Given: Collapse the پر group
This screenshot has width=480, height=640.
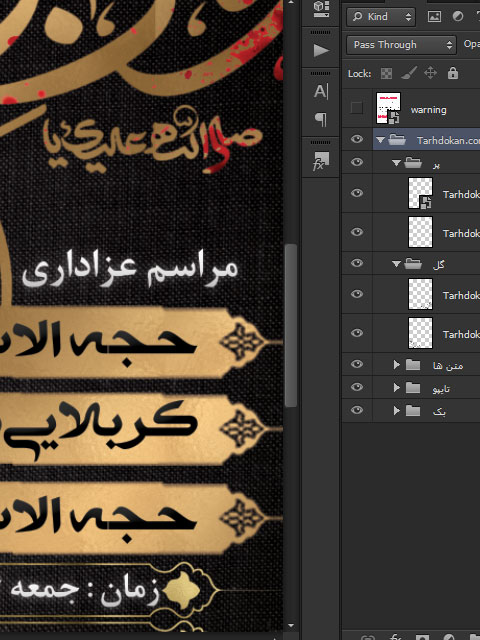Looking at the screenshot, I should (x=396, y=163).
